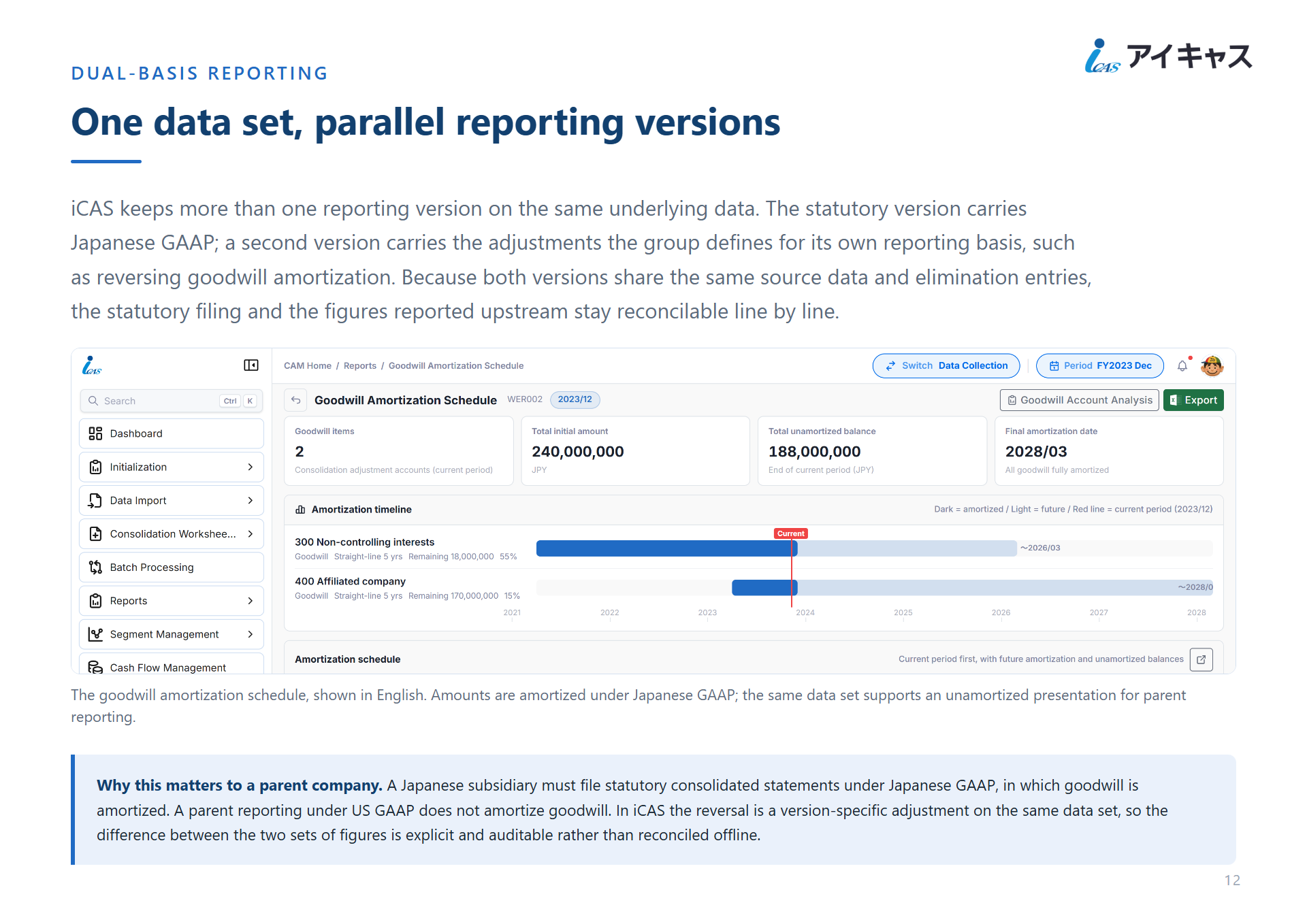Open Goodwill Account Analysis
Viewport: 1307px width, 924px height.
(1080, 400)
